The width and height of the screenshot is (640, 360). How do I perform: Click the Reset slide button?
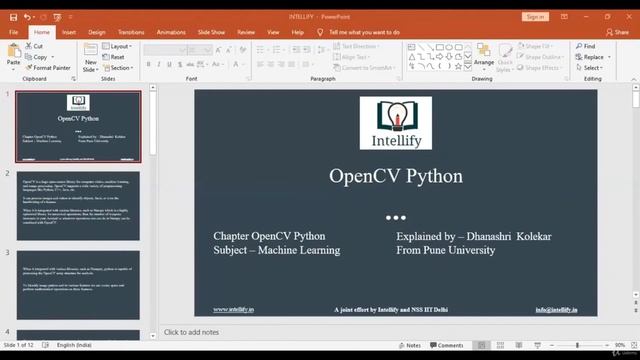113,57
